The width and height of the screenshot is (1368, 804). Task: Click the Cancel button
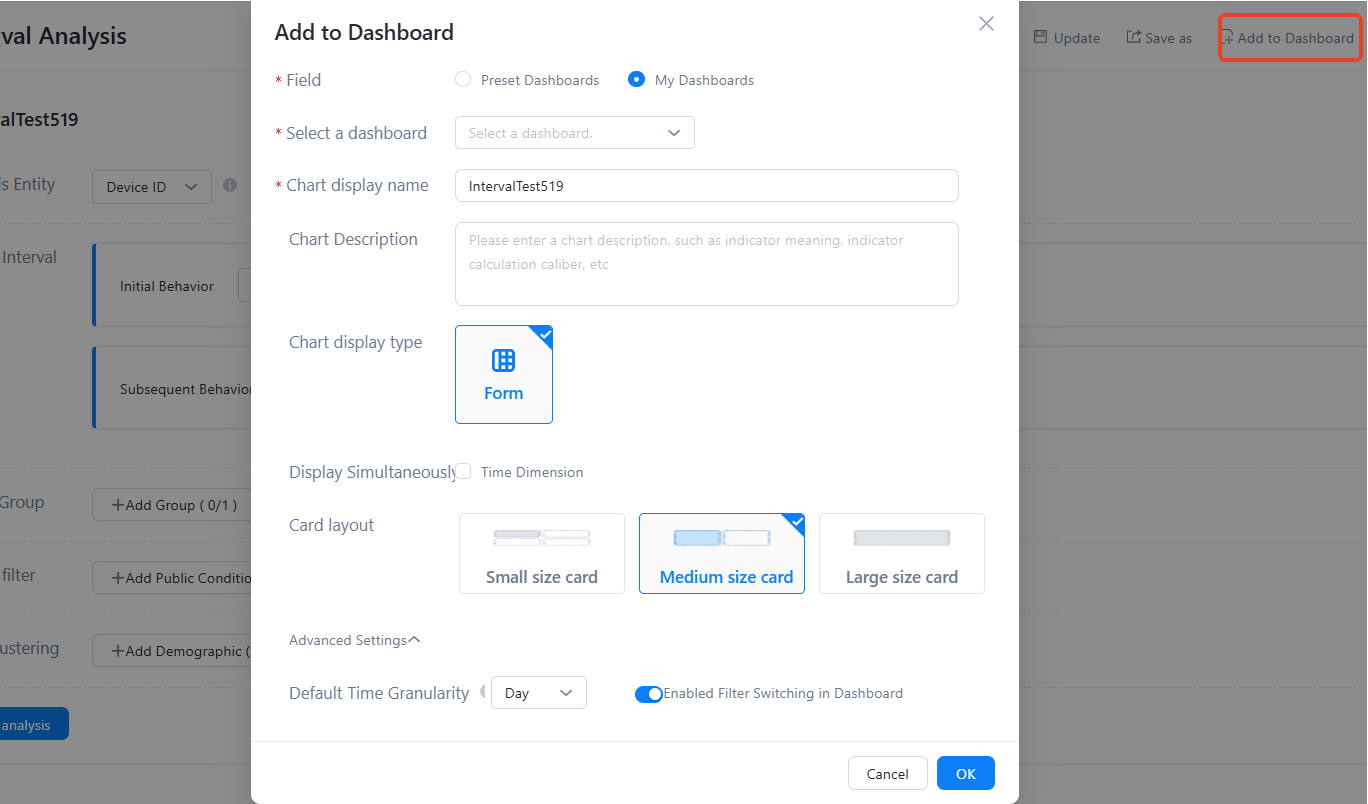pos(887,773)
